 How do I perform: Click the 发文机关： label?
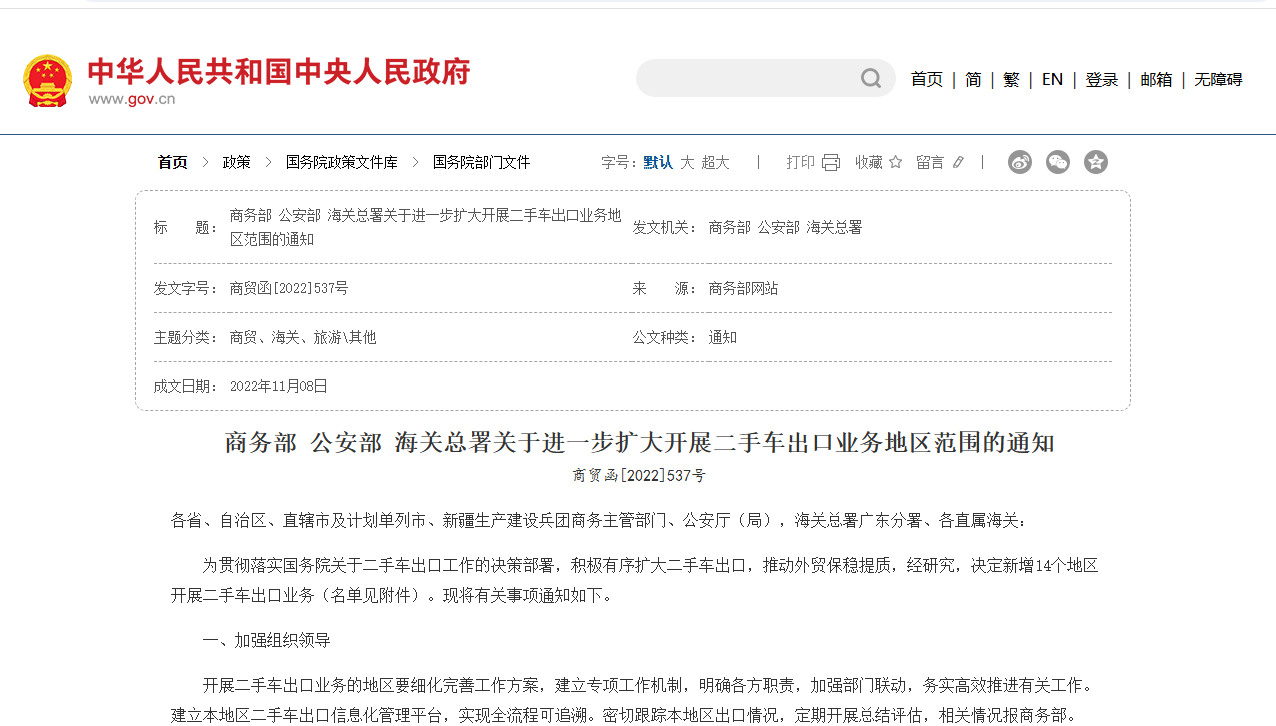click(x=665, y=227)
